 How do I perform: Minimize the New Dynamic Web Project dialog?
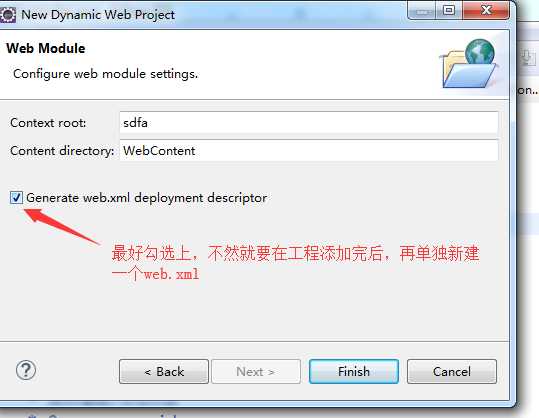pos(422,11)
